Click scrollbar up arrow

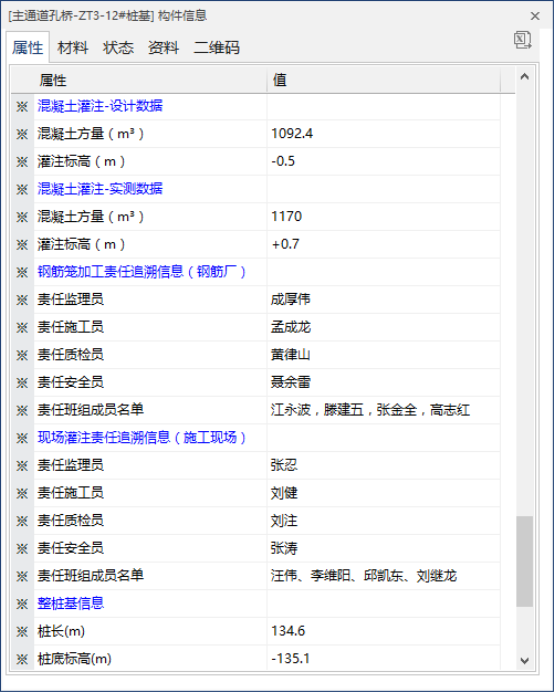coord(524,77)
